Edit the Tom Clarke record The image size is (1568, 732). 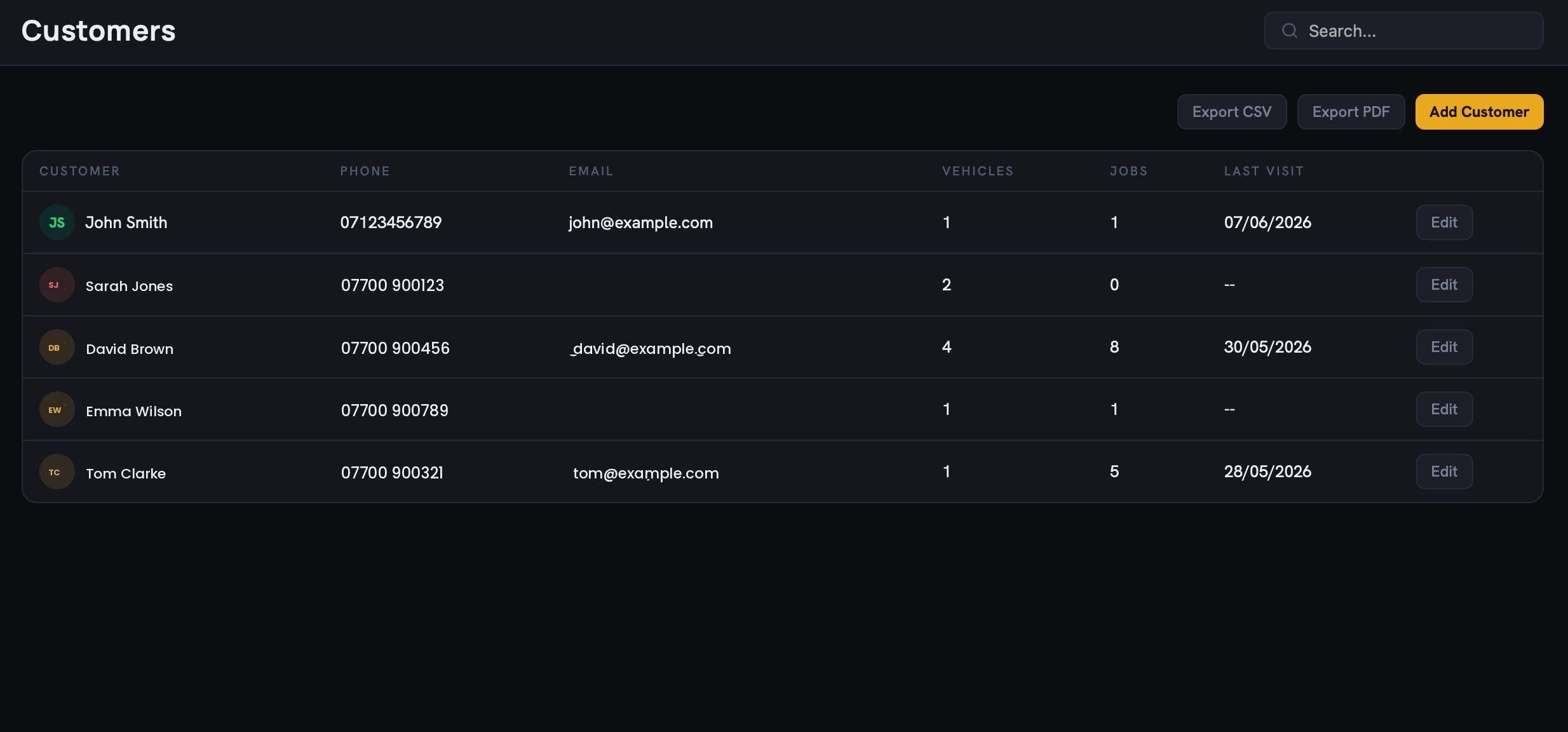(x=1444, y=471)
